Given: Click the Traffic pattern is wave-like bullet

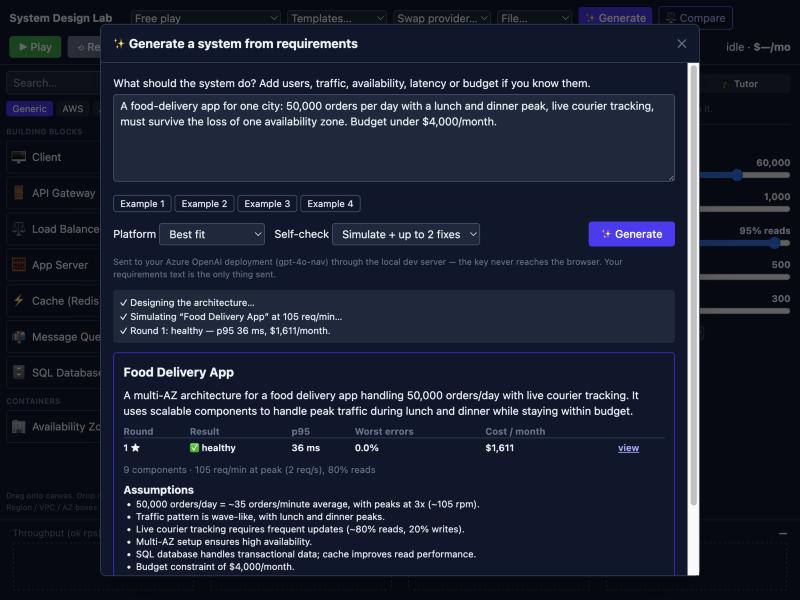Looking at the screenshot, I should tap(260, 516).
